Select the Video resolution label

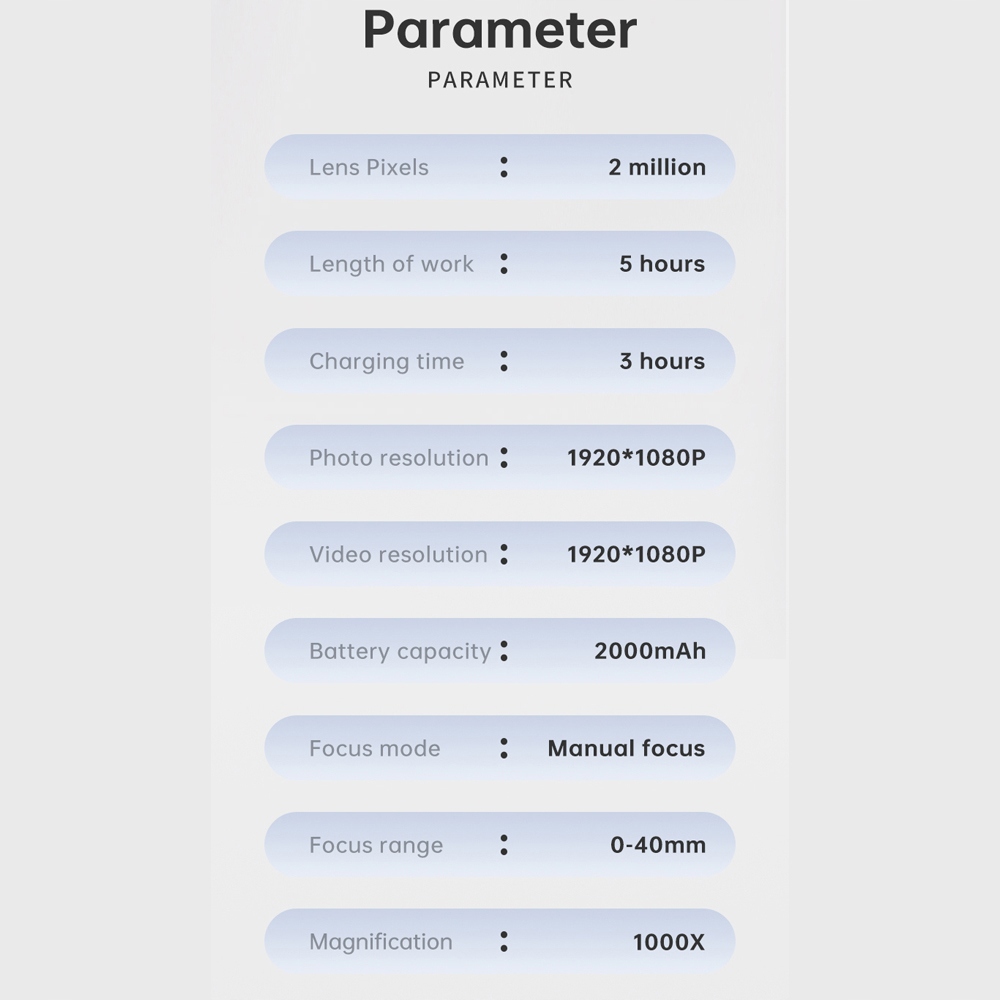click(398, 554)
